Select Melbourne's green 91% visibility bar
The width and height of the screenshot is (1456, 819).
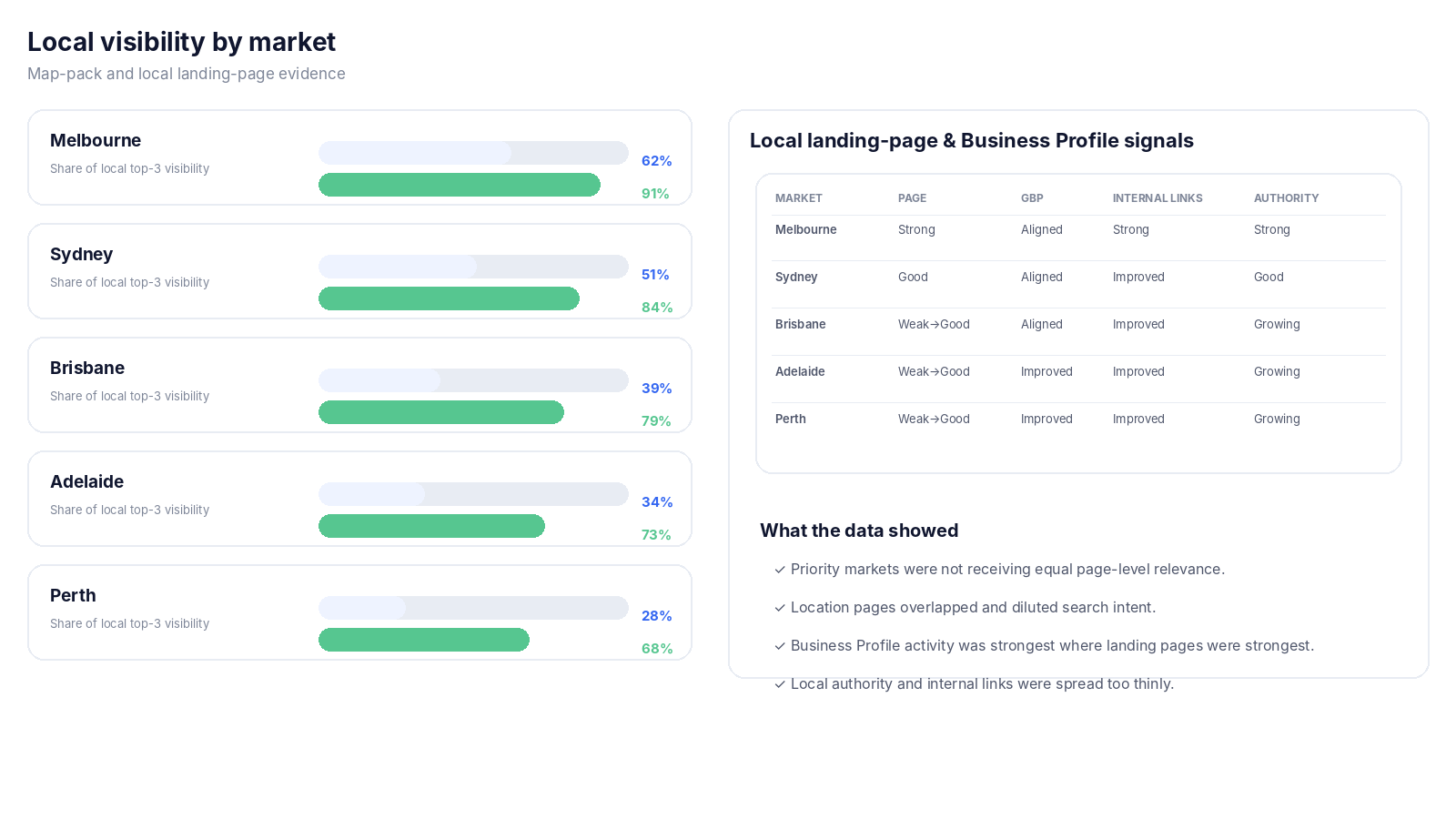point(460,185)
